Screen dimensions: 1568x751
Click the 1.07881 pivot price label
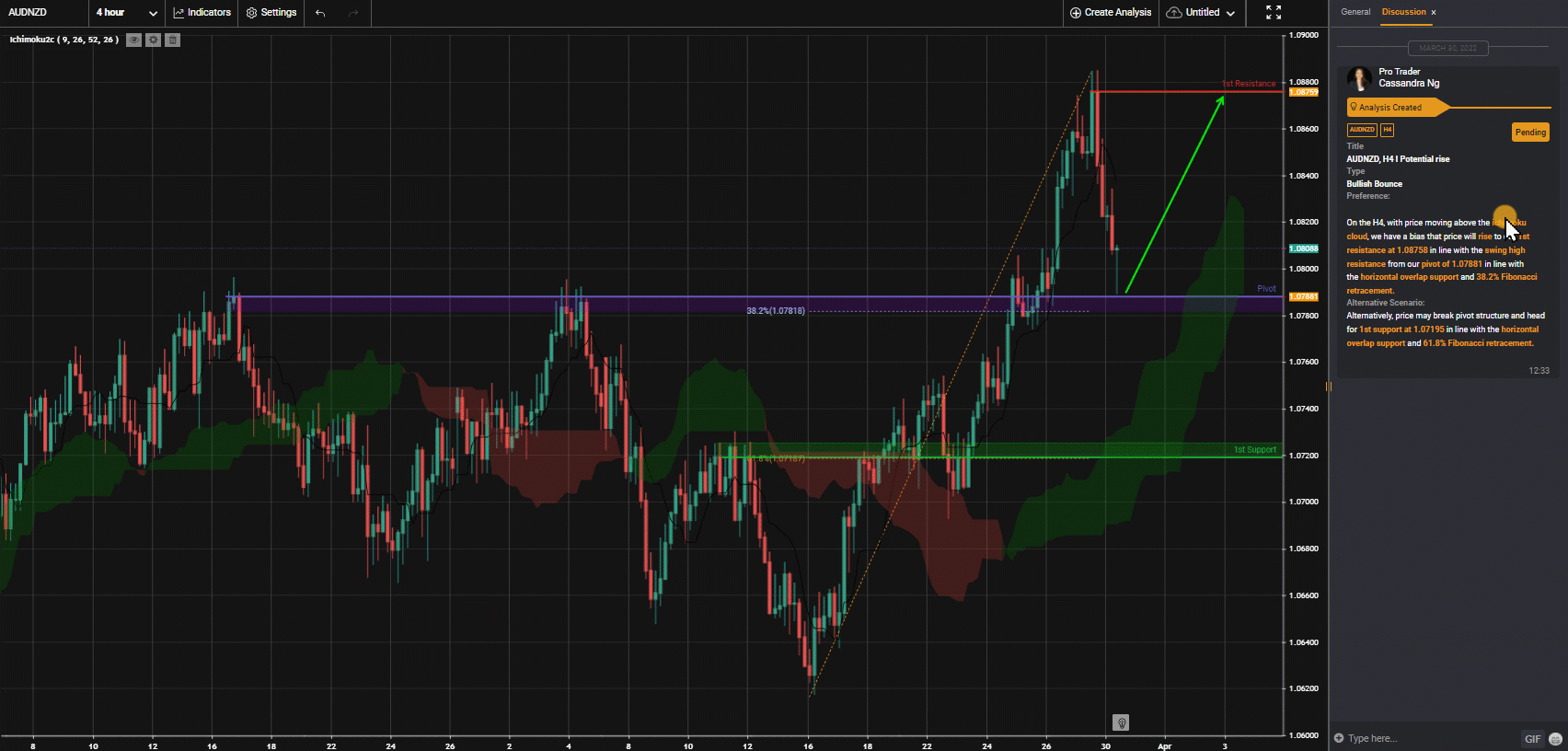click(1304, 296)
